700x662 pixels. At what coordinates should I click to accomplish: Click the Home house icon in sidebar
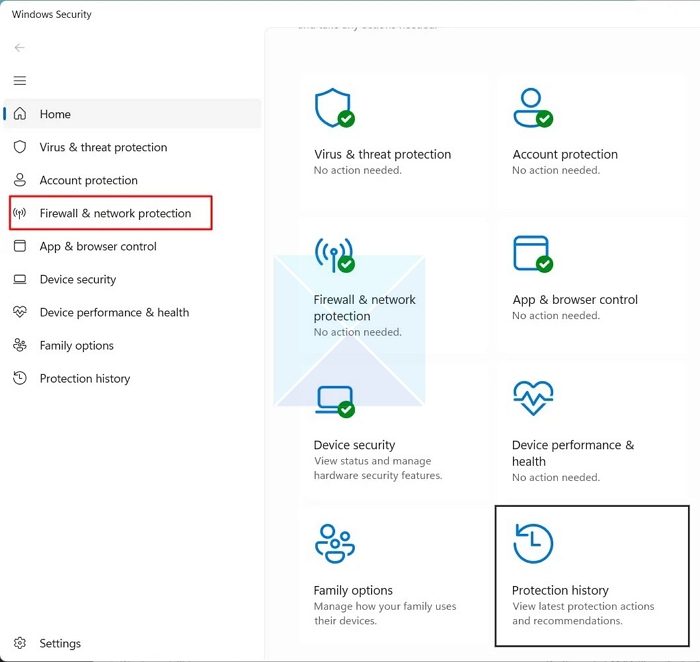tap(20, 114)
